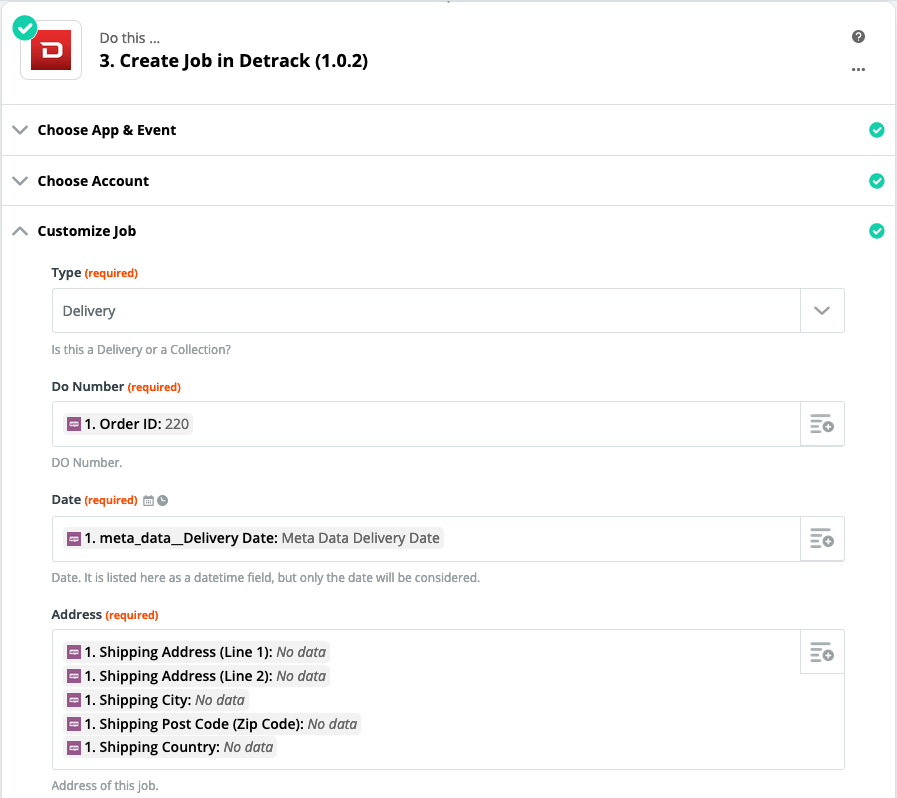Click Choose App & Event green checkmark

click(876, 130)
